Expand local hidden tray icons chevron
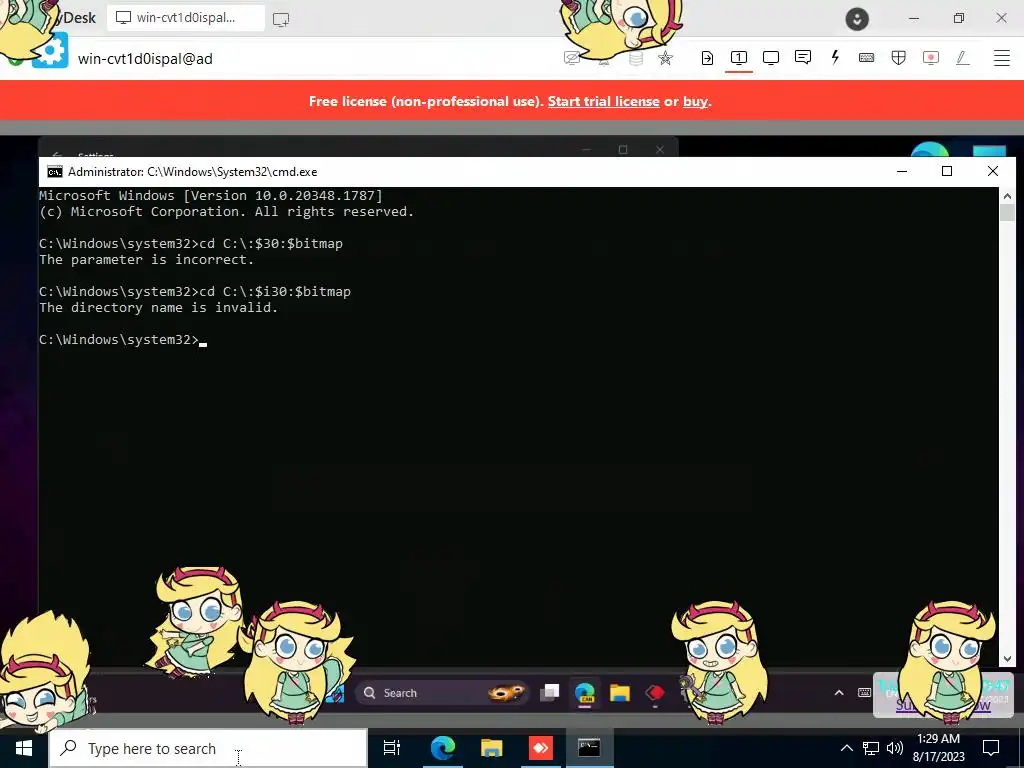 click(x=846, y=748)
